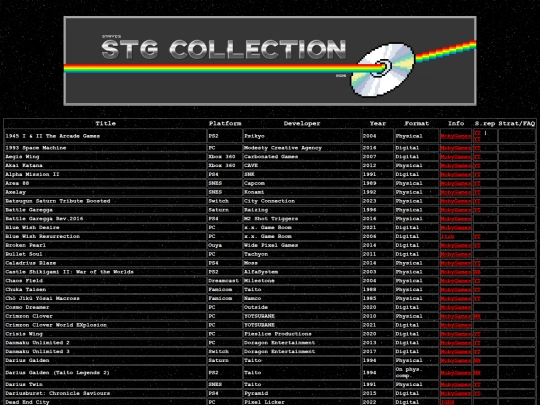Open YT replay link for Alpha Mission II
Viewport: 540px width, 405px height.
pyautogui.click(x=477, y=175)
